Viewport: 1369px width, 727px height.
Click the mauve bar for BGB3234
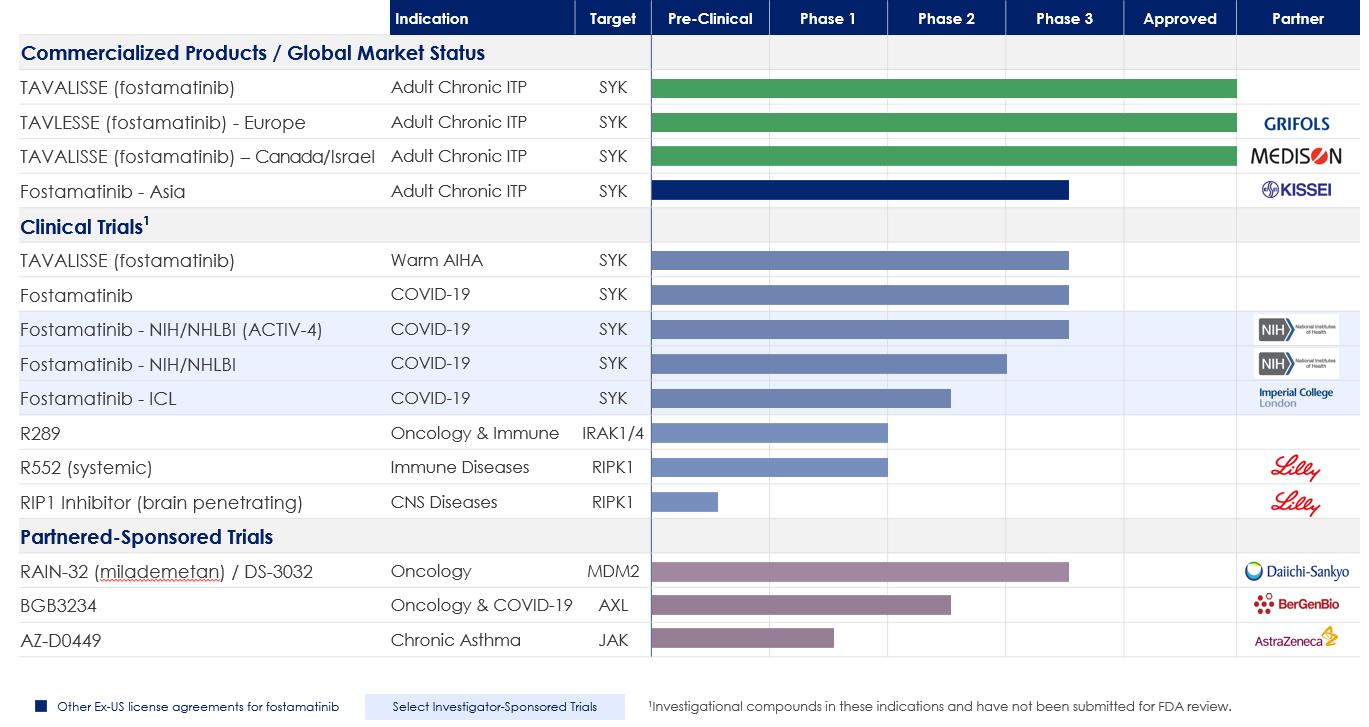coord(801,605)
